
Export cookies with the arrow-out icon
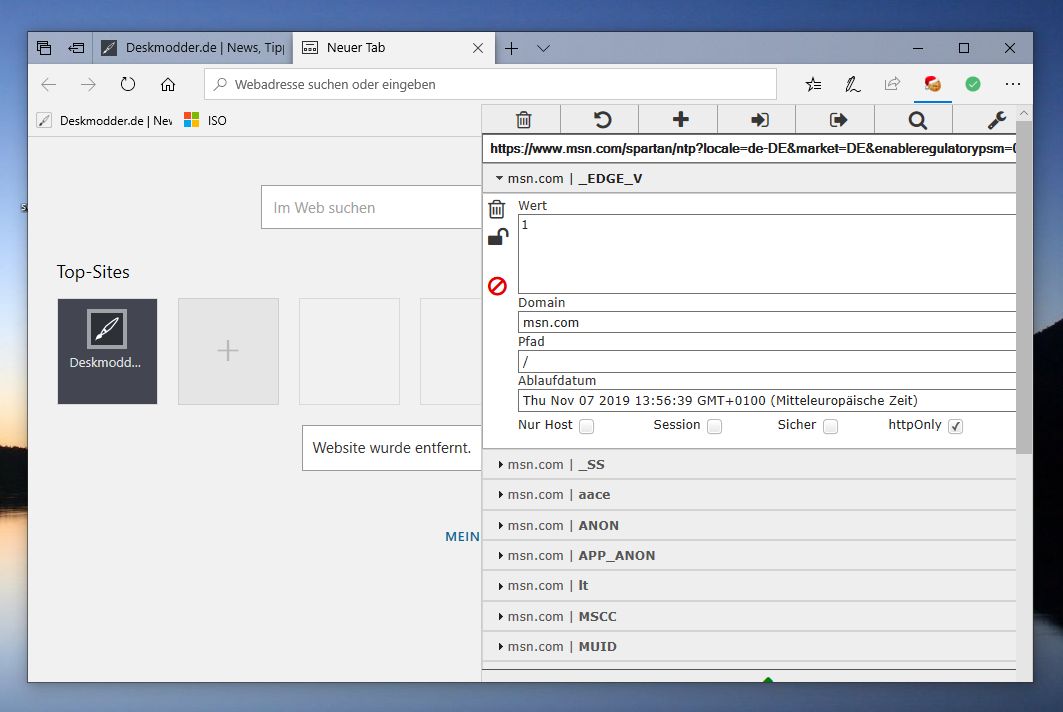(838, 120)
